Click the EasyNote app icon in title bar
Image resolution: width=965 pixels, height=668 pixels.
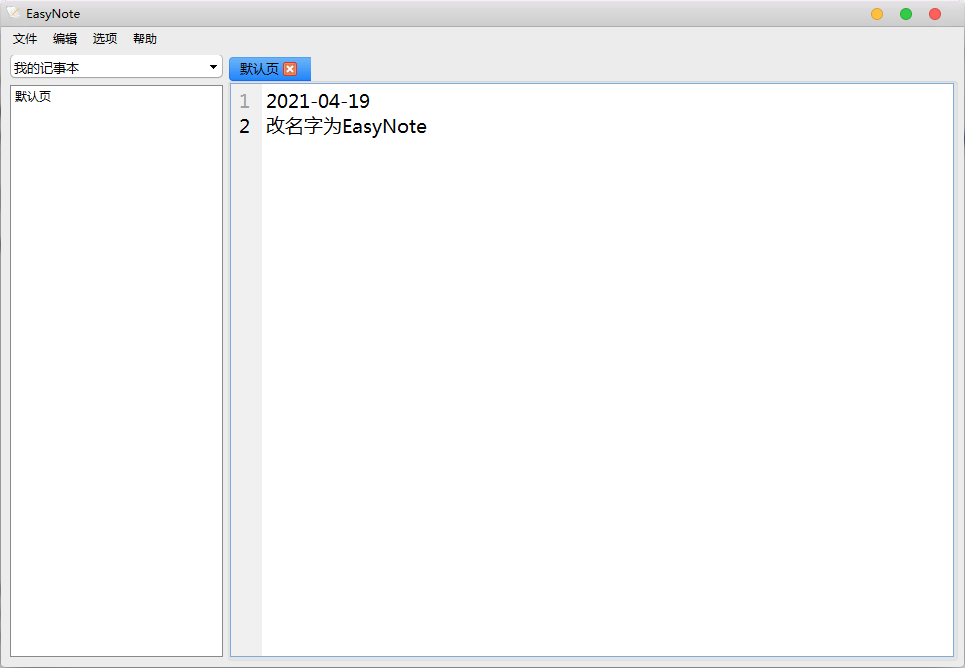(x=14, y=13)
